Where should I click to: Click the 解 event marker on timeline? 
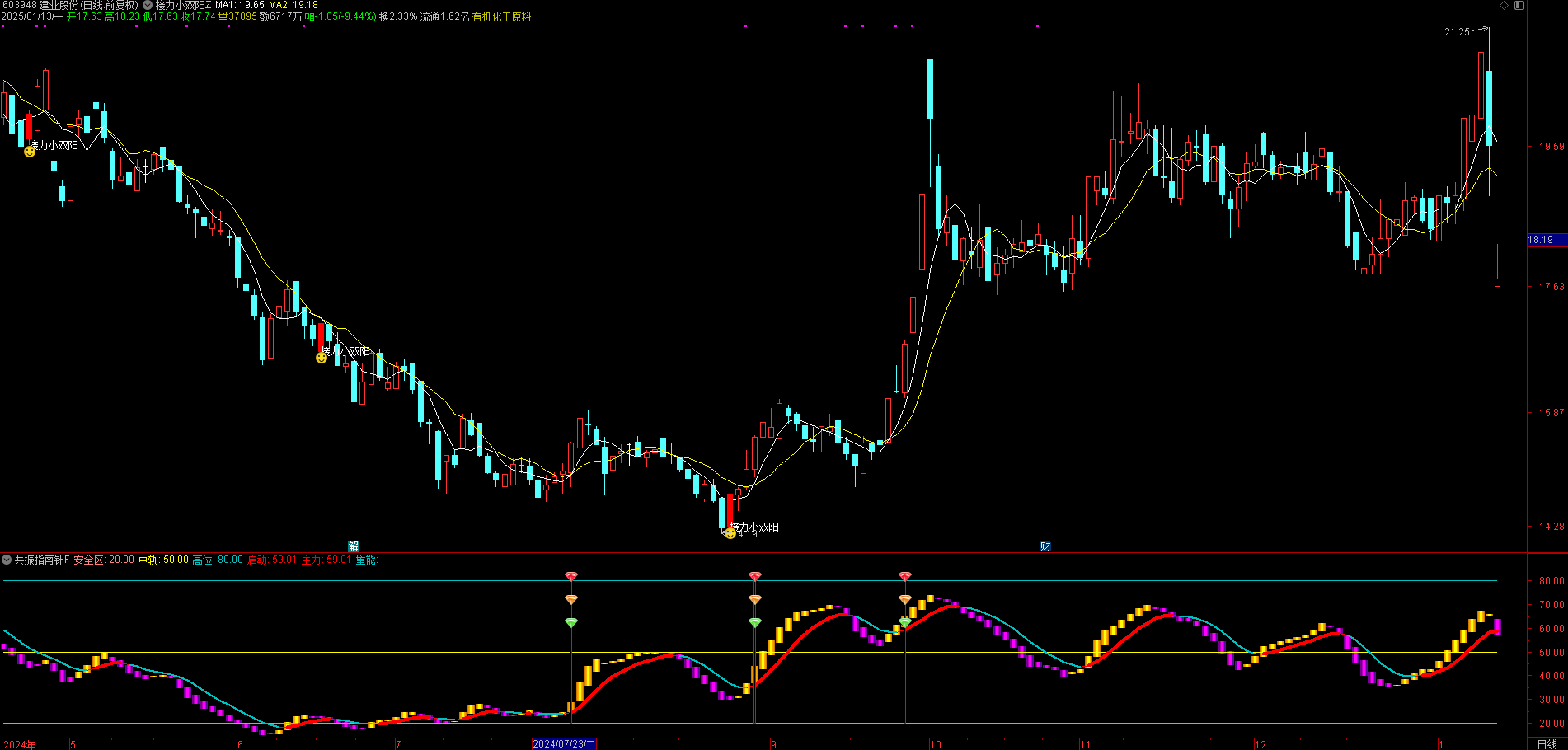(x=353, y=546)
